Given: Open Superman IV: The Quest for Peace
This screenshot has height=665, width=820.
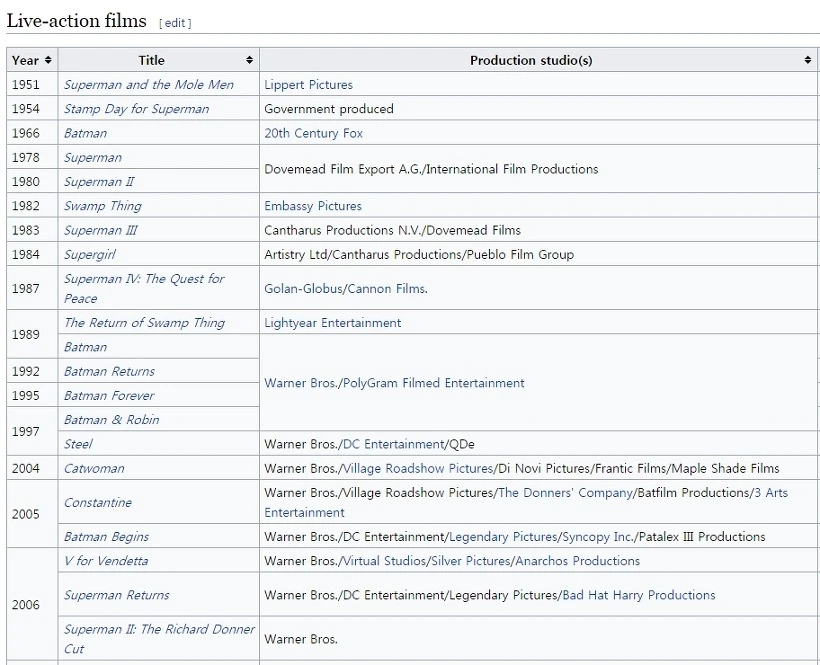Looking at the screenshot, I should pyautogui.click(x=144, y=289).
